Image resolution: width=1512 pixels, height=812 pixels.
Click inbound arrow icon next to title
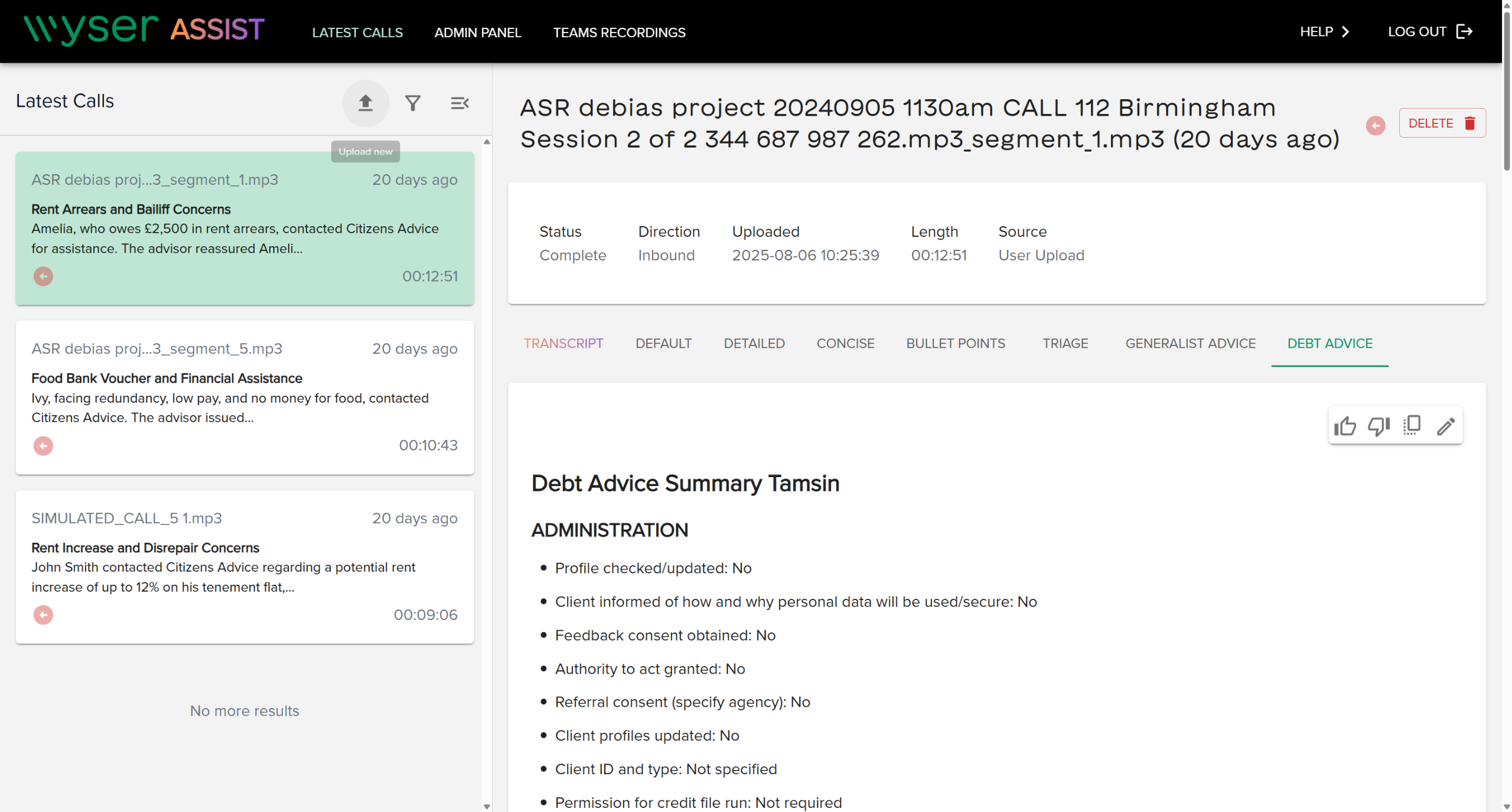click(1376, 125)
